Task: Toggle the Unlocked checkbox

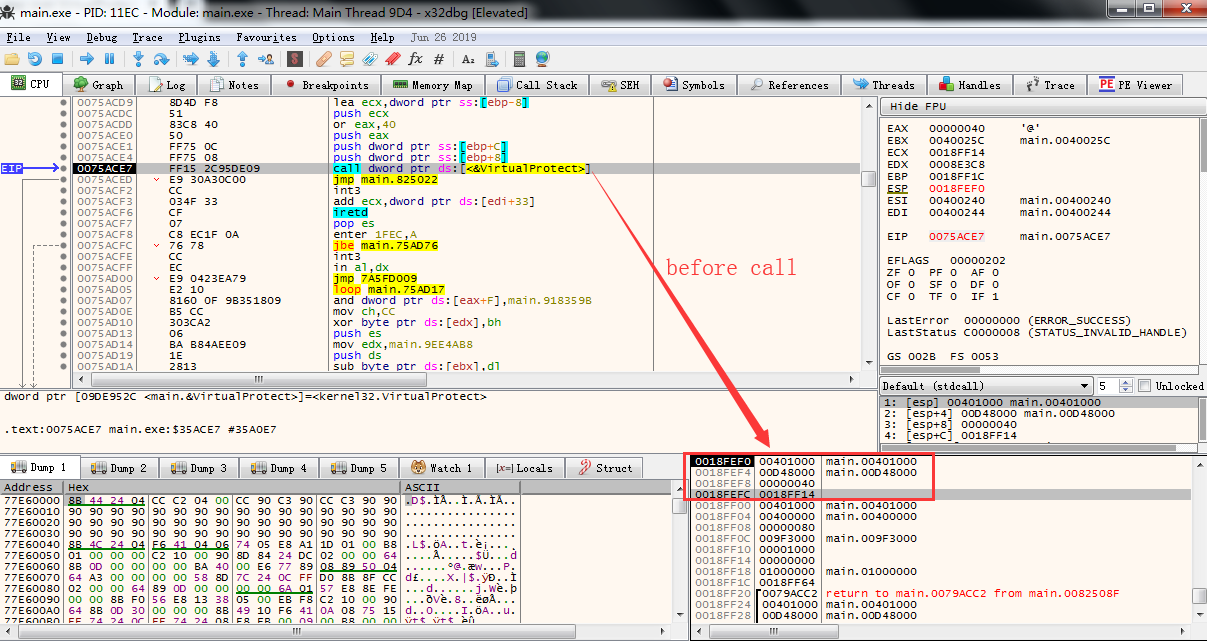Action: (x=1146, y=386)
